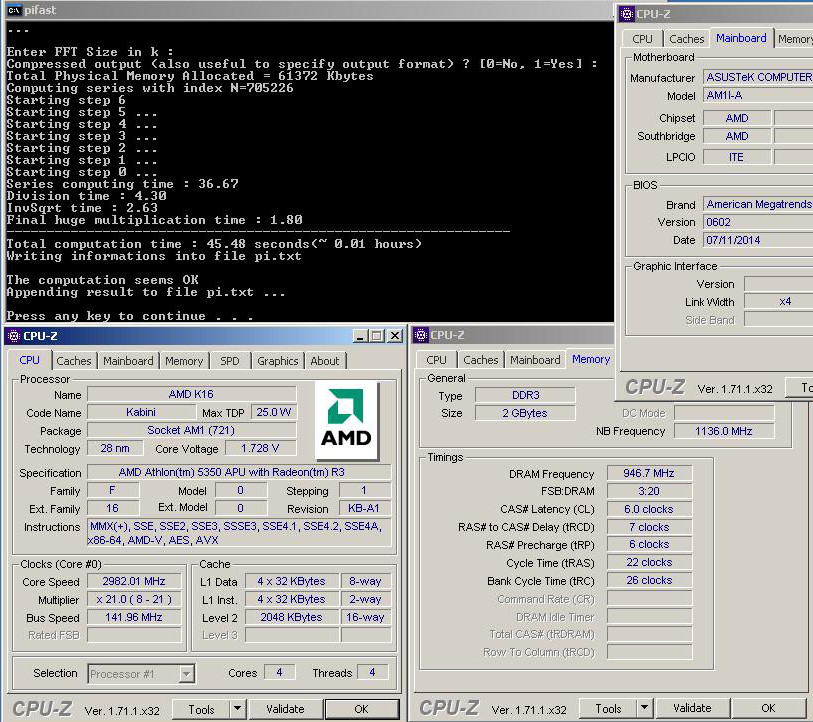Click the CAS# Latency value 6.0 clocks

[x=649, y=509]
